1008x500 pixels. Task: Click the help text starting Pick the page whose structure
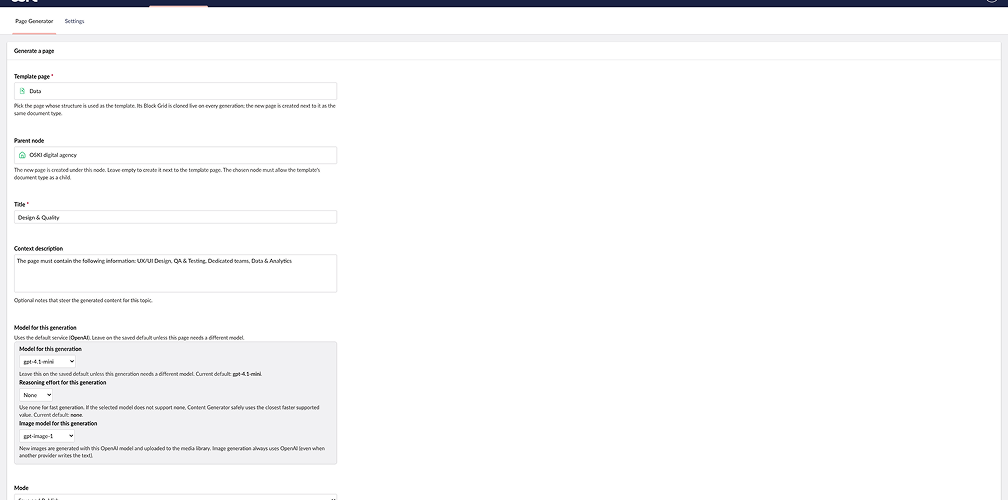(174, 109)
